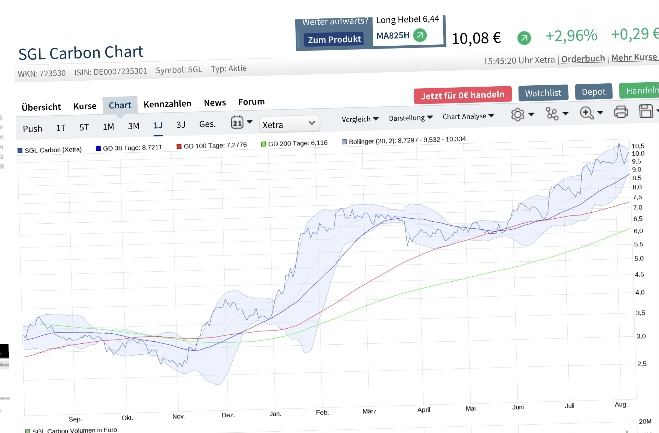Viewport: 659px width, 433px height.
Task: Click green arrow beside MA825H
Action: (420, 35)
